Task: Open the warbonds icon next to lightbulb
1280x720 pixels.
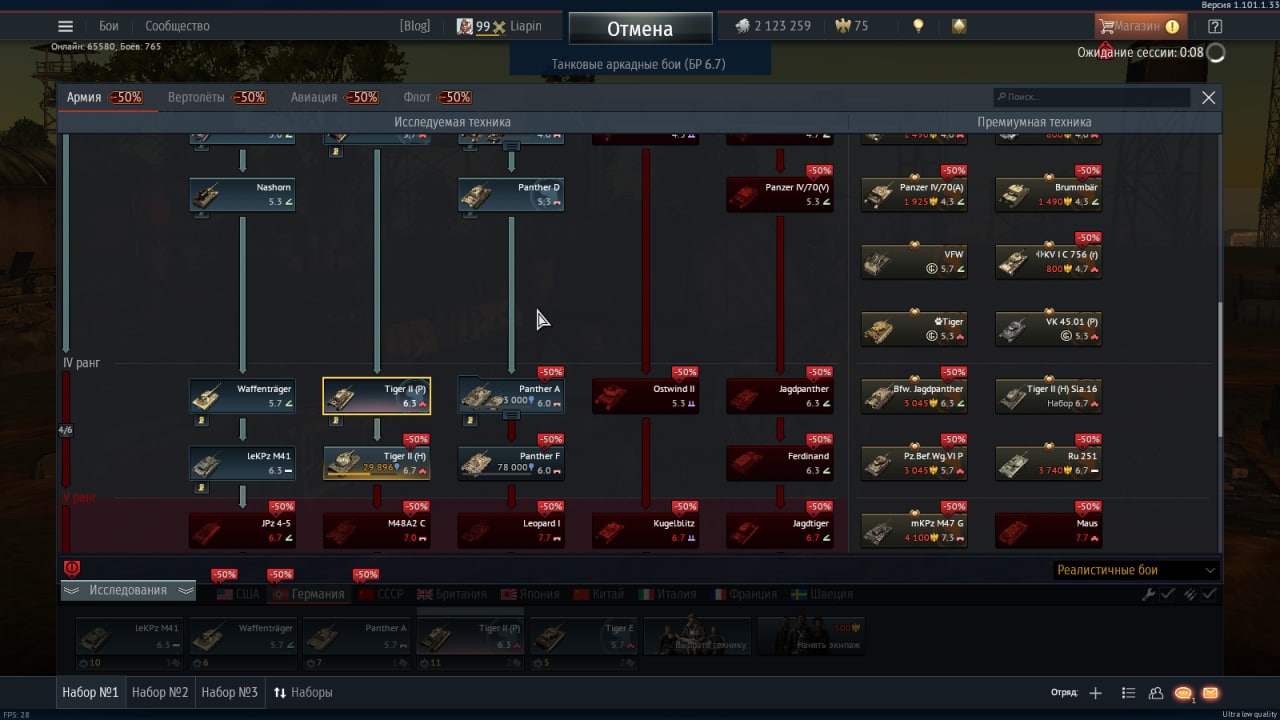Action: coord(959,27)
